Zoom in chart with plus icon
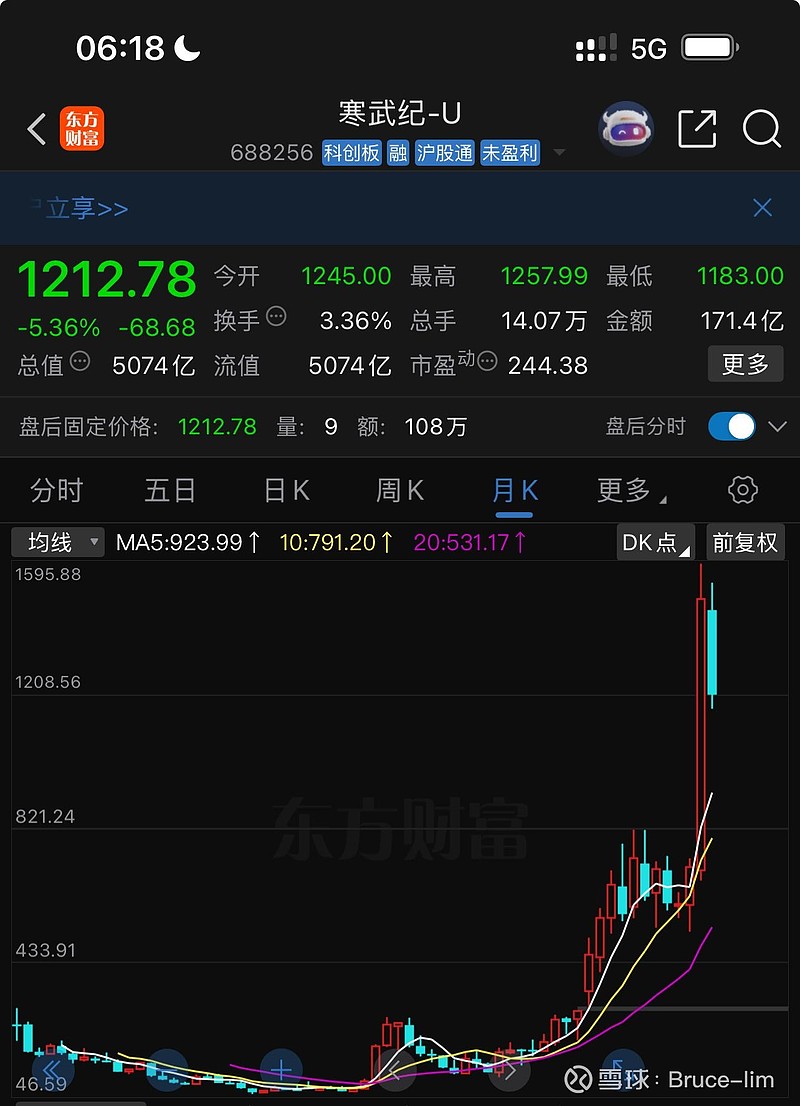 (281, 1070)
